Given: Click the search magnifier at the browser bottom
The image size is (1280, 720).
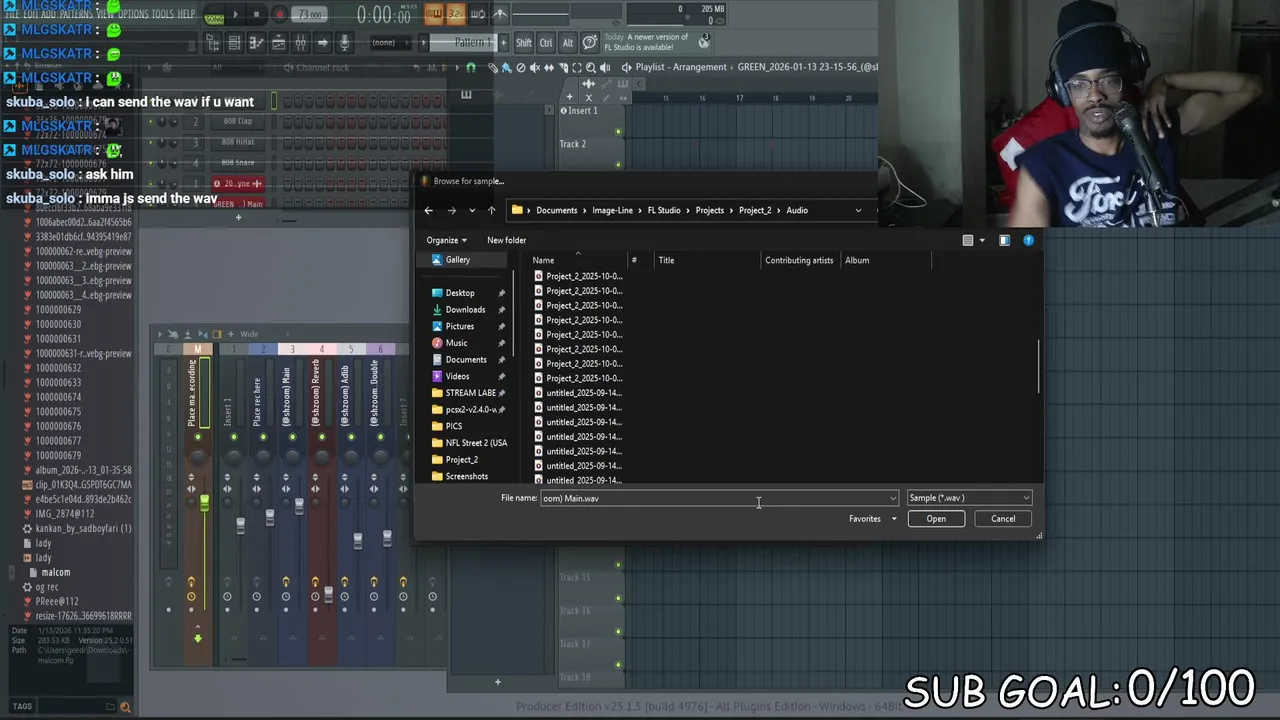Looking at the screenshot, I should click(125, 707).
